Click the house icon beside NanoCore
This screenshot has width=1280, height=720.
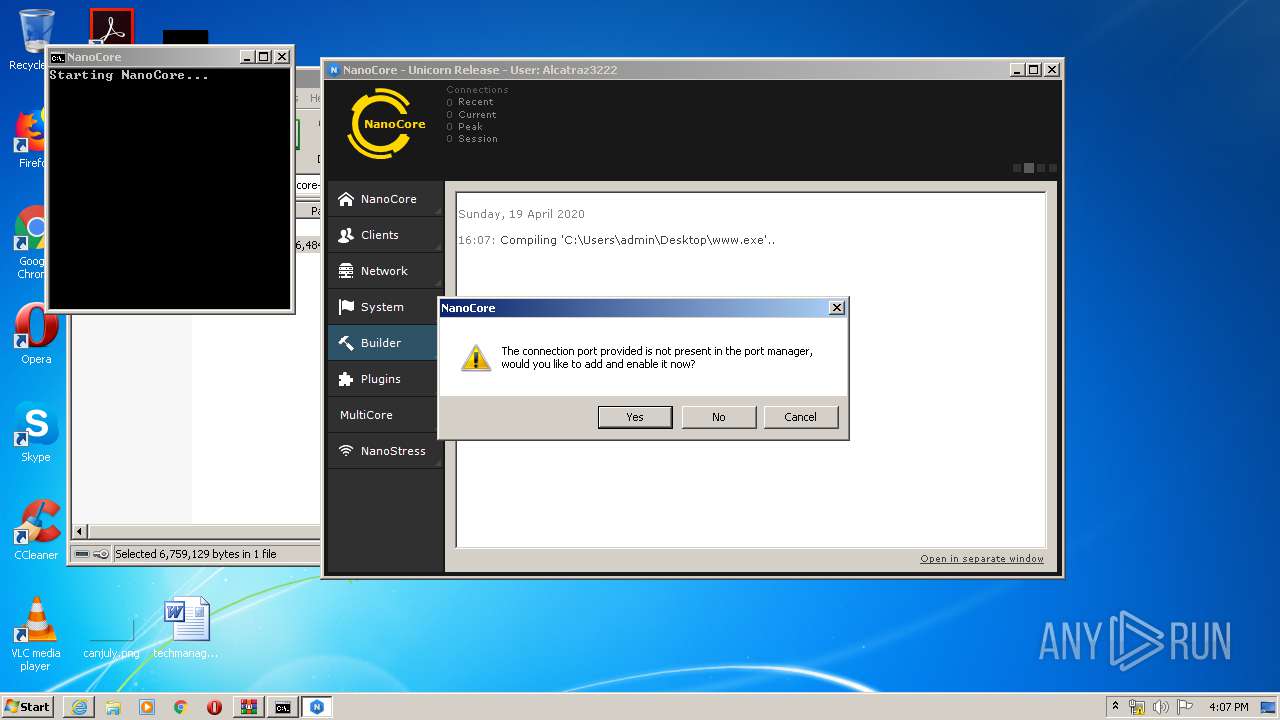[x=346, y=199]
